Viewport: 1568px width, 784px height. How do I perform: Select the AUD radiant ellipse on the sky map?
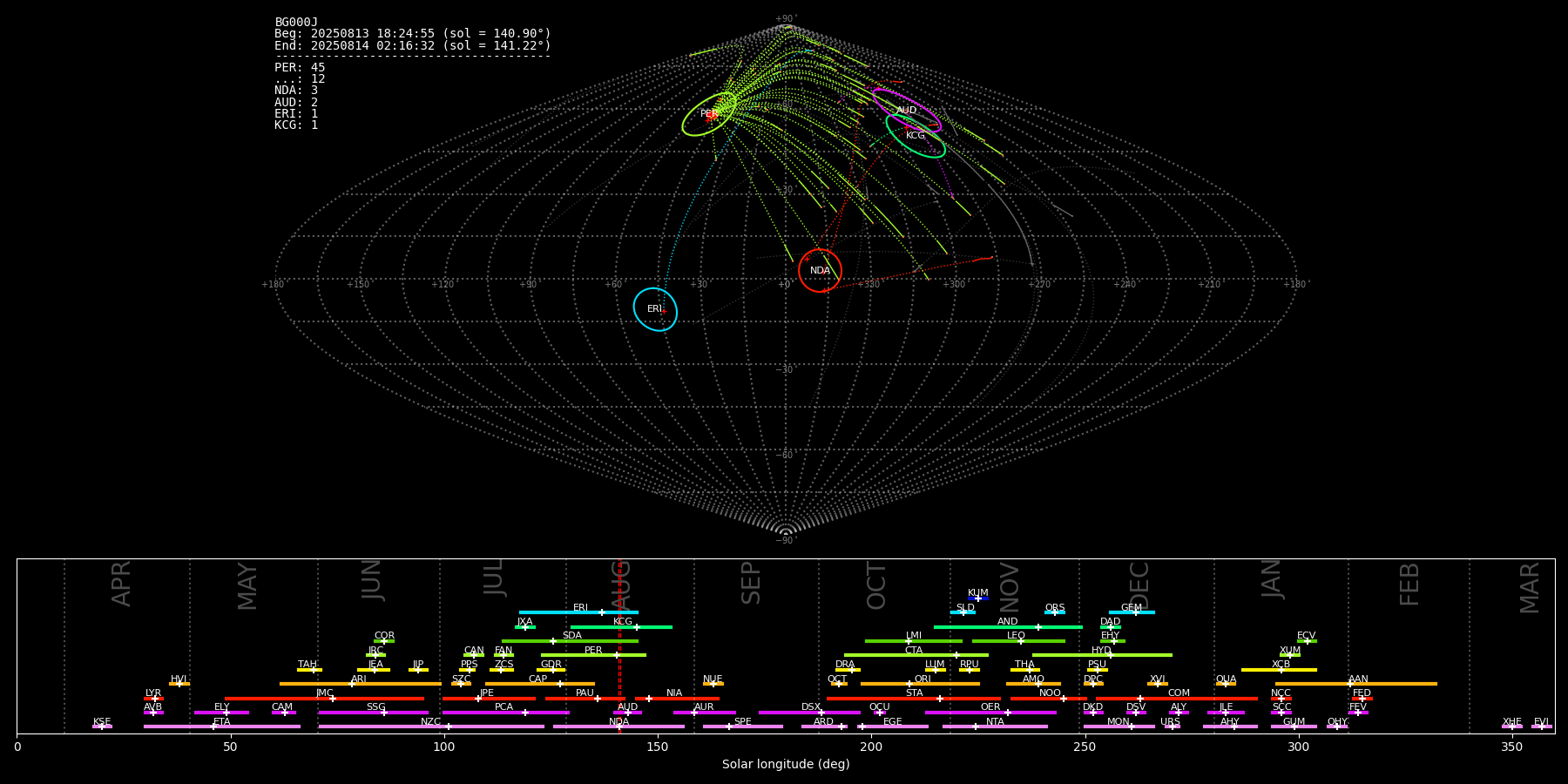tap(907, 110)
